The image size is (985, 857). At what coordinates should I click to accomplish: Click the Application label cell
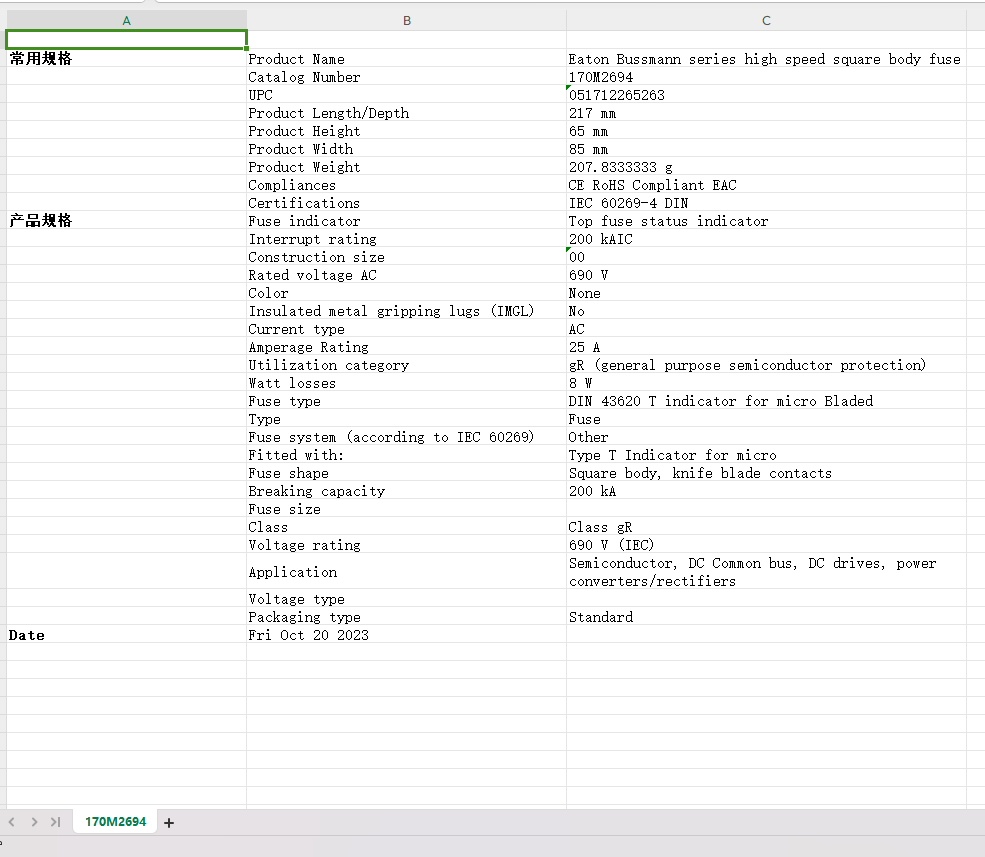click(406, 572)
